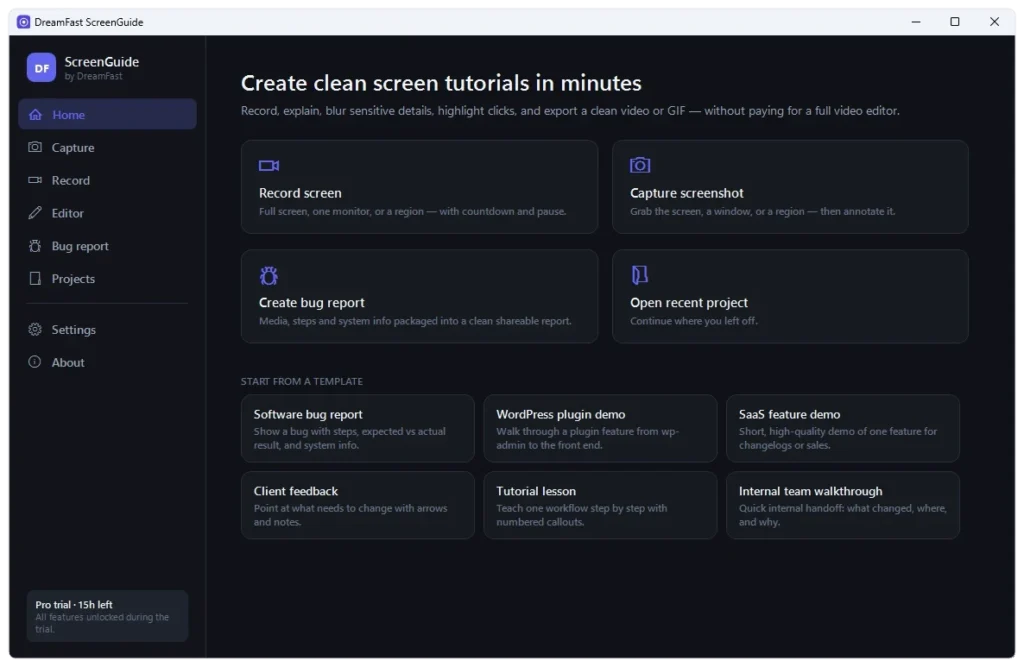Click the Record camcorder icon in sidebar
This screenshot has width=1024, height=667.
click(35, 180)
